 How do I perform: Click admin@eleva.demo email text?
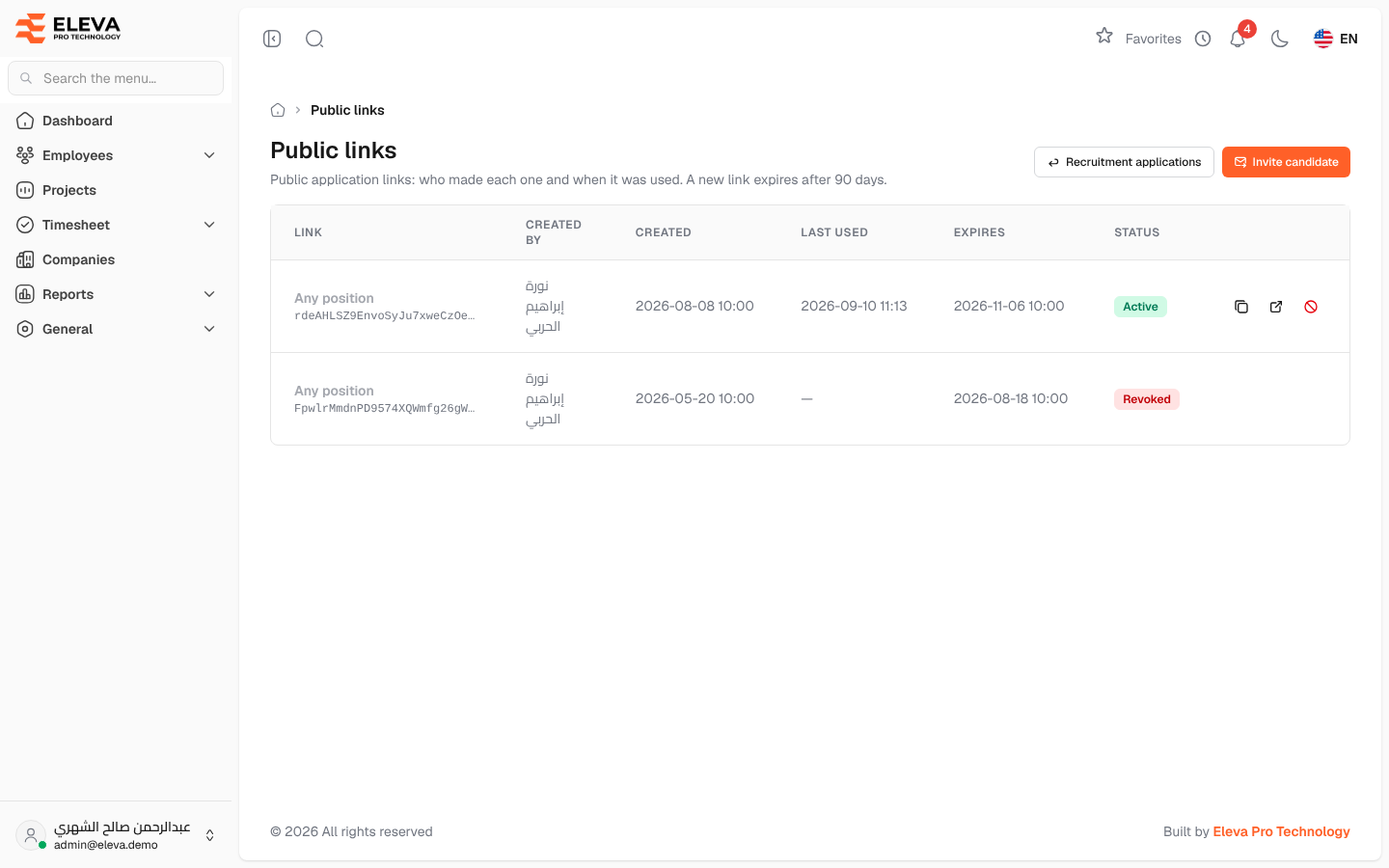106,845
